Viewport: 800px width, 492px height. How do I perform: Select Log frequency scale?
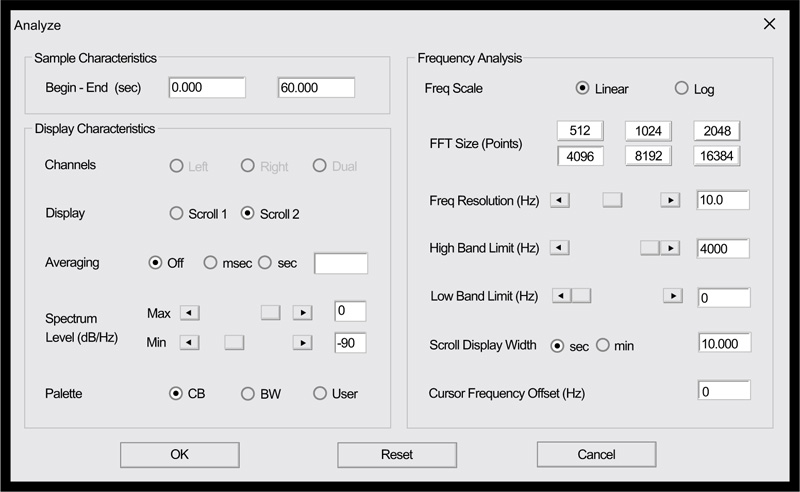tap(681, 88)
